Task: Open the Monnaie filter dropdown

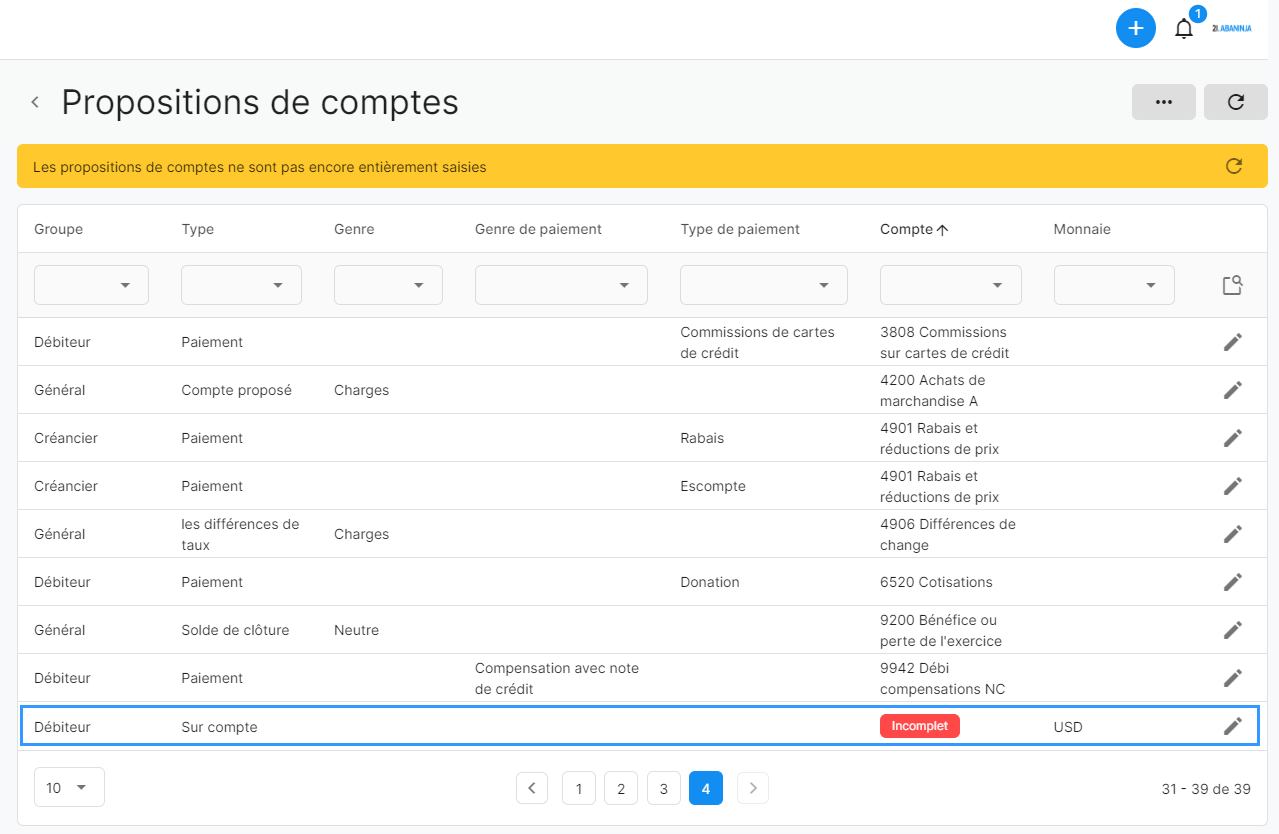Action: point(1113,285)
